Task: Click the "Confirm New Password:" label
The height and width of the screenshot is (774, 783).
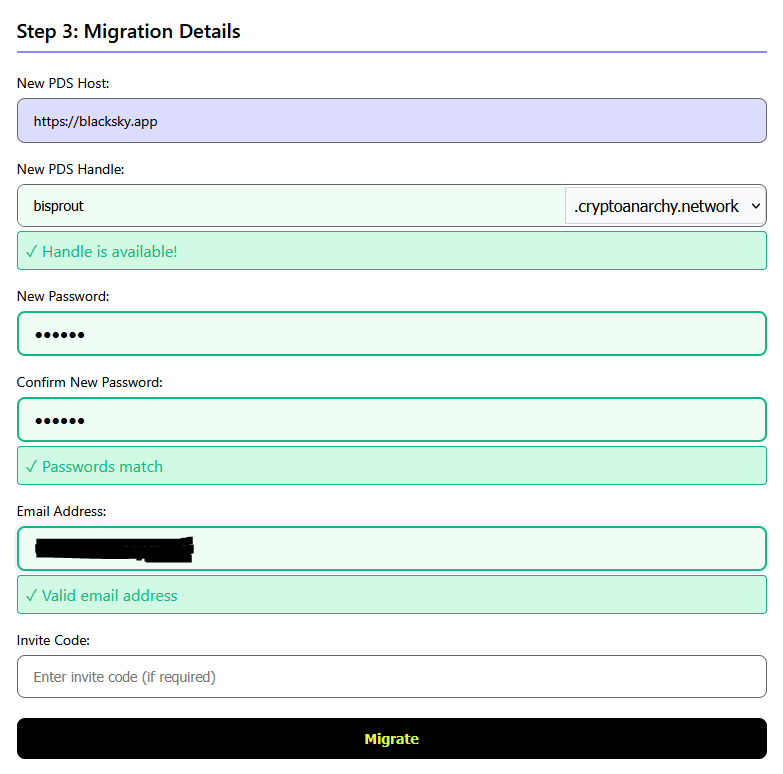Action: 89,383
